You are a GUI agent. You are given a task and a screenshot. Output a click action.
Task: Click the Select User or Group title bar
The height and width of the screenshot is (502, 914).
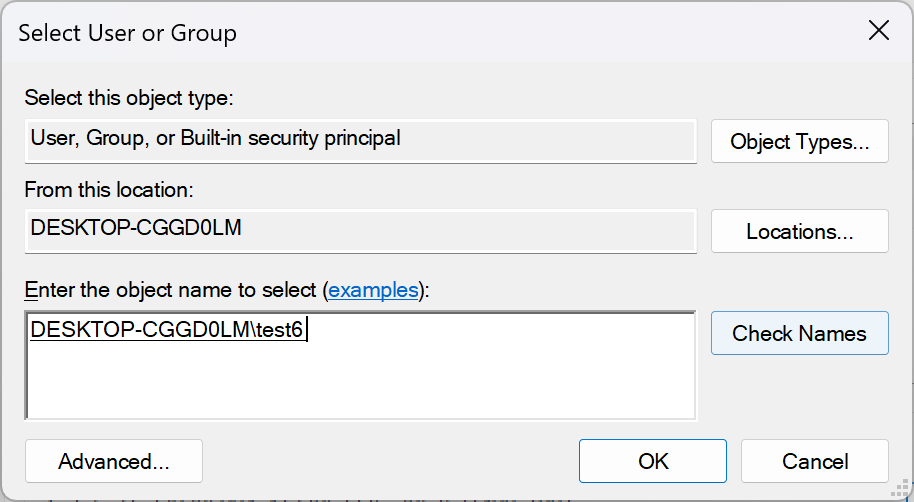click(x=400, y=32)
